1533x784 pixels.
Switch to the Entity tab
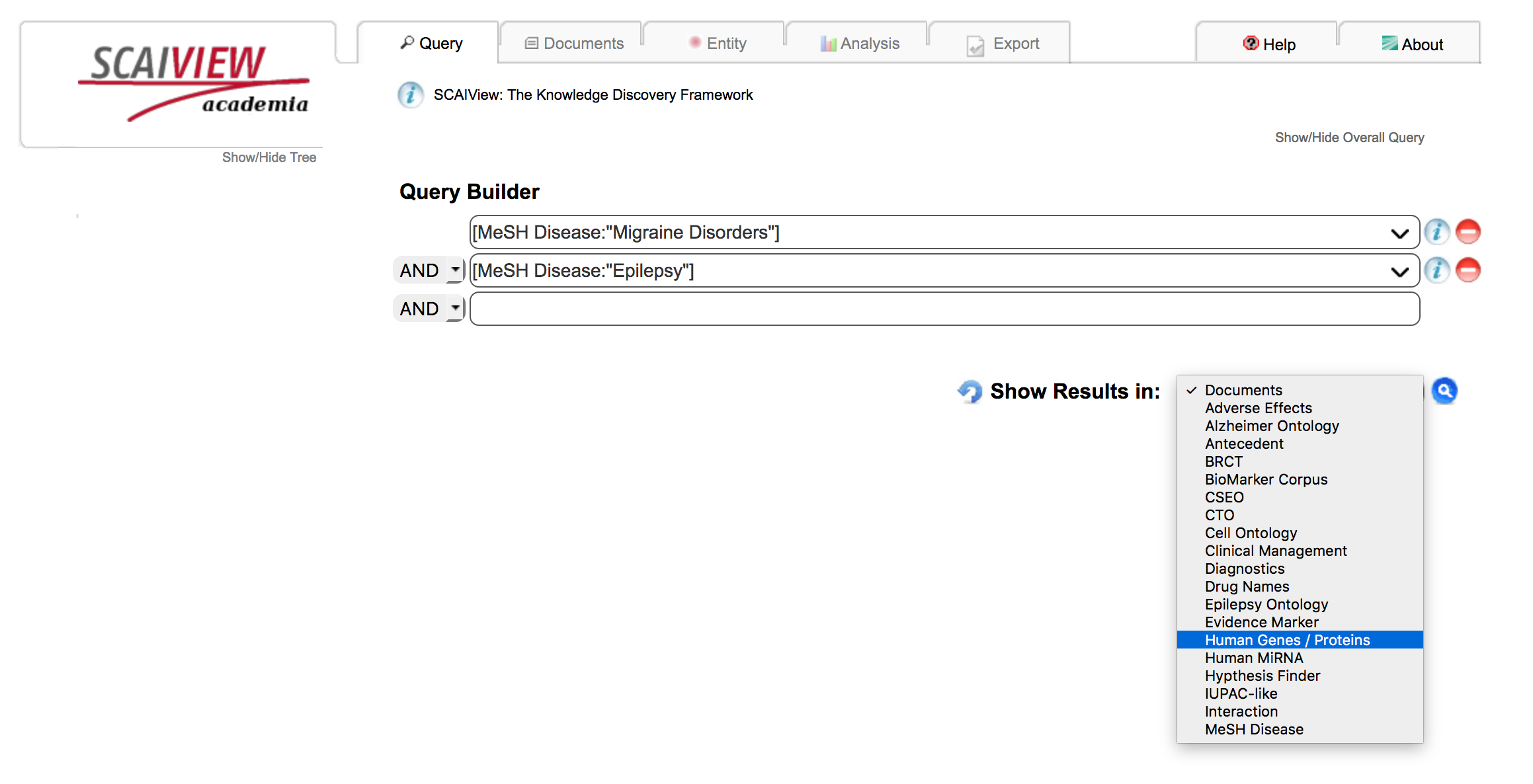click(x=718, y=44)
